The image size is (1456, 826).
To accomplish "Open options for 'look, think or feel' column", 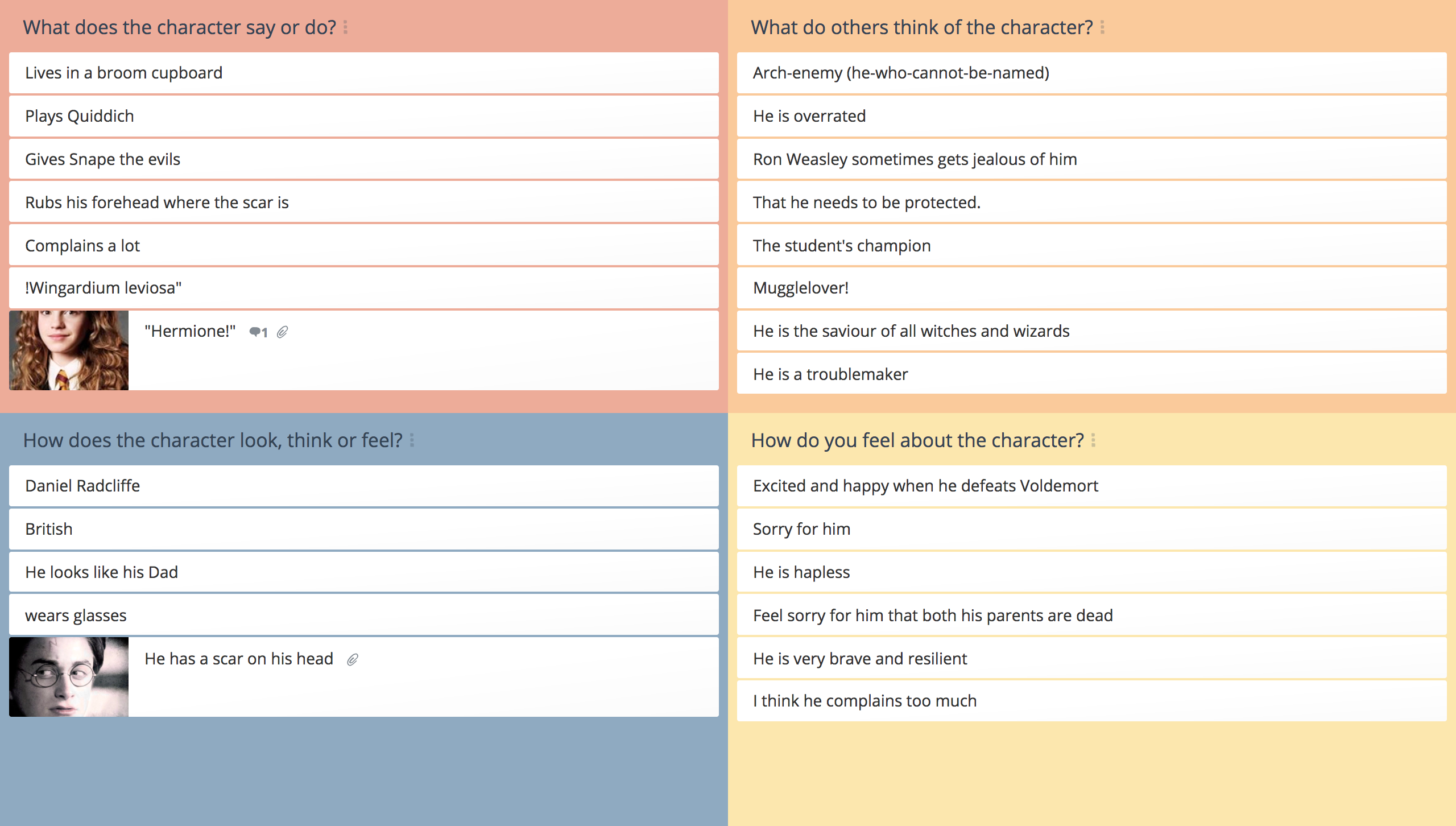I will point(412,440).
